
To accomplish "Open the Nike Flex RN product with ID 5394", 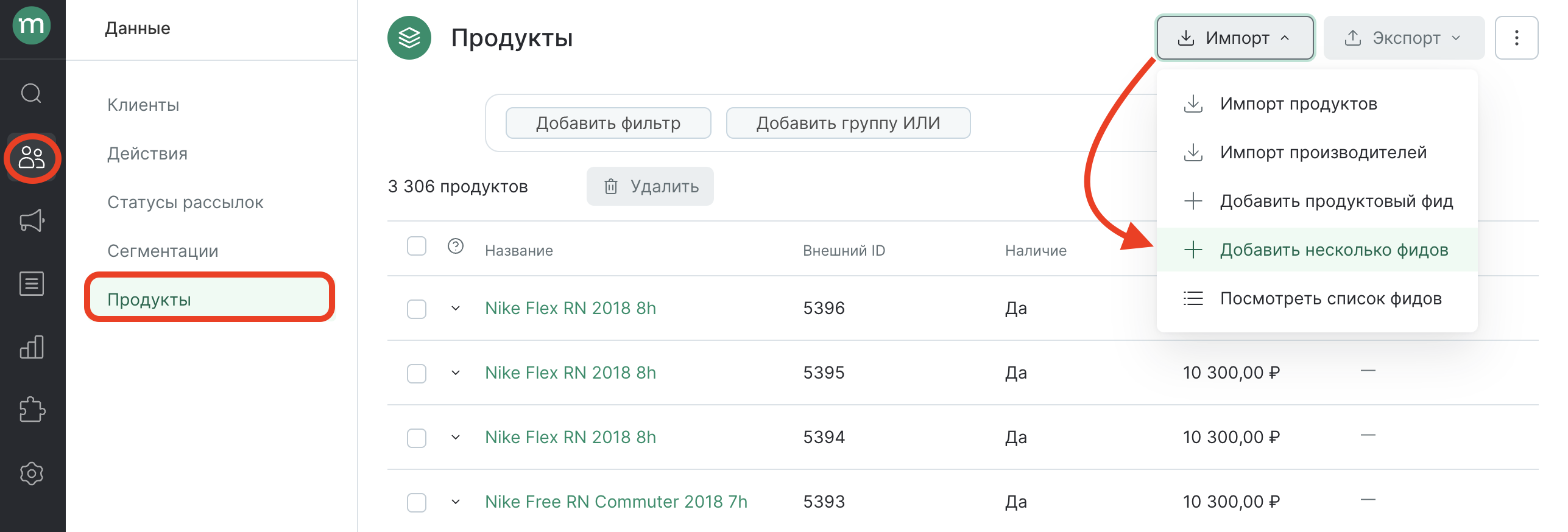I will 570,437.
